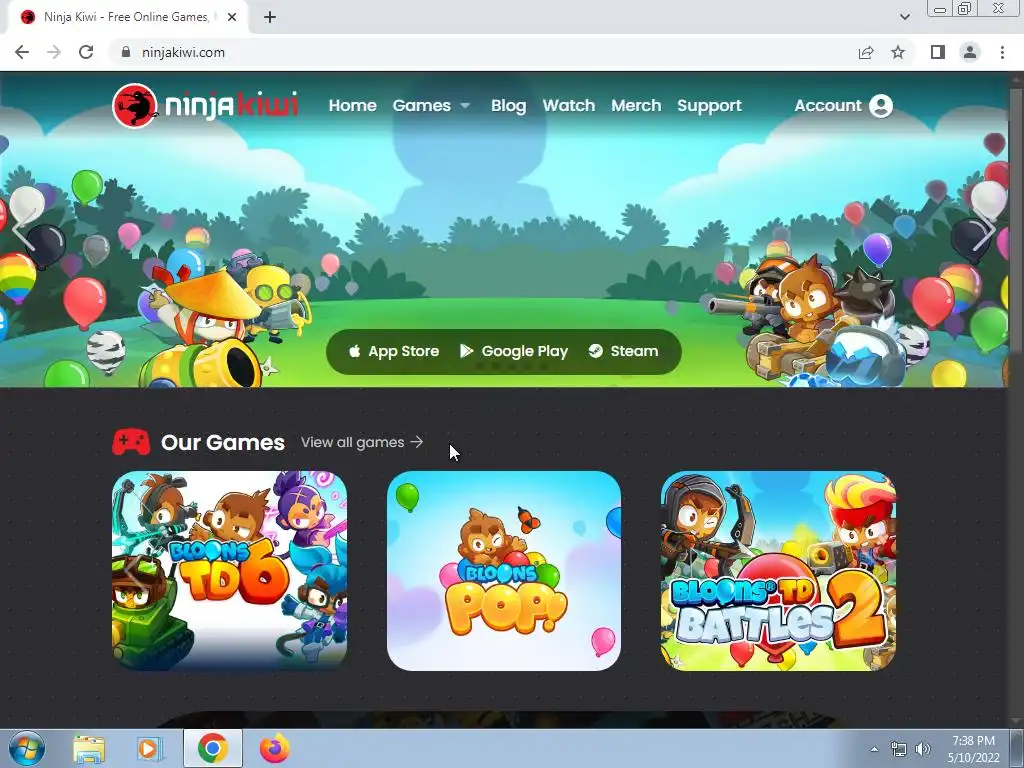
Task: Open the Merch menu item
Action: click(x=636, y=106)
